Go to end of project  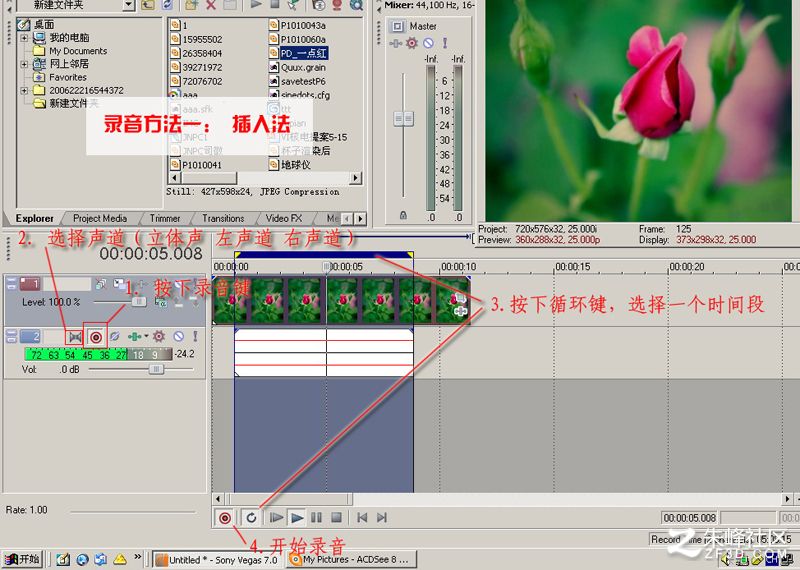click(382, 518)
